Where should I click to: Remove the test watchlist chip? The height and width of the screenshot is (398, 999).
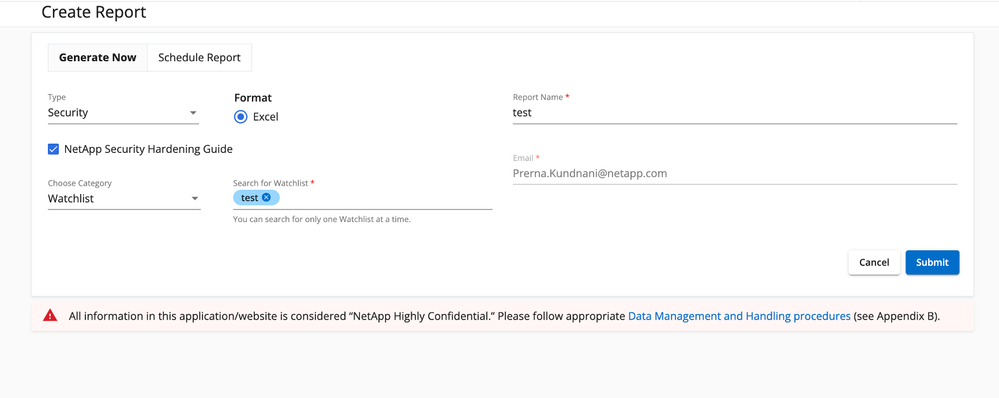[x=266, y=197]
